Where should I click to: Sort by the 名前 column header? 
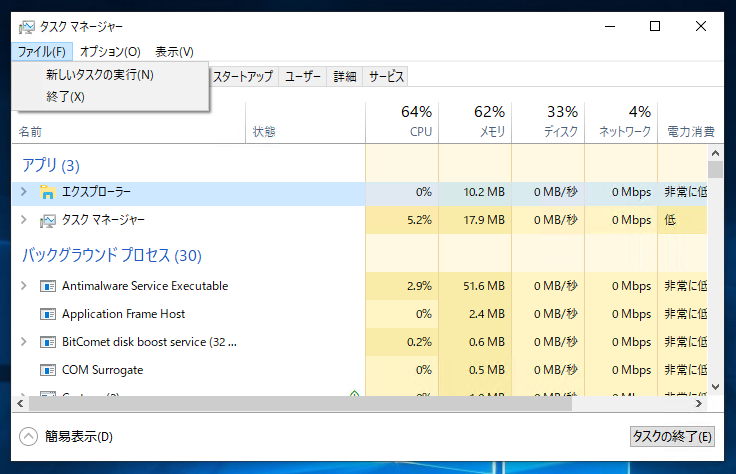tap(129, 123)
